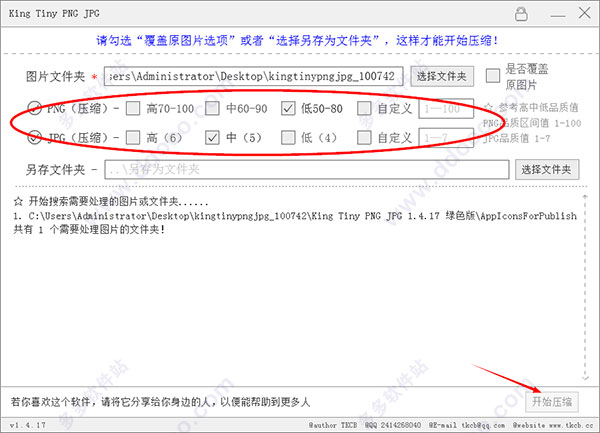Check PNG 中60-90 quality
This screenshot has width=600, height=433.
pyautogui.click(x=212, y=109)
